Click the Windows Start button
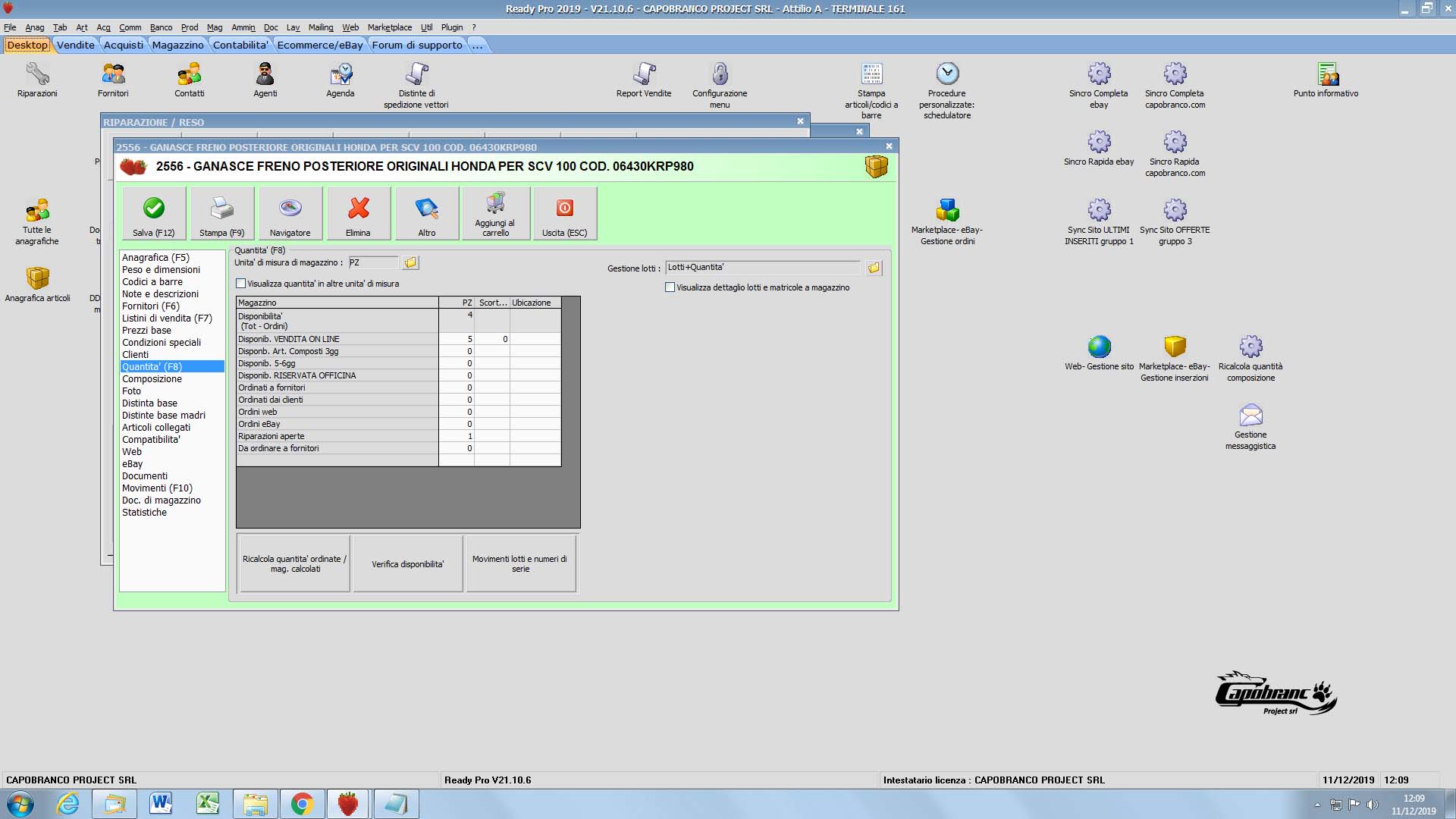The width and height of the screenshot is (1456, 819). [x=20, y=804]
